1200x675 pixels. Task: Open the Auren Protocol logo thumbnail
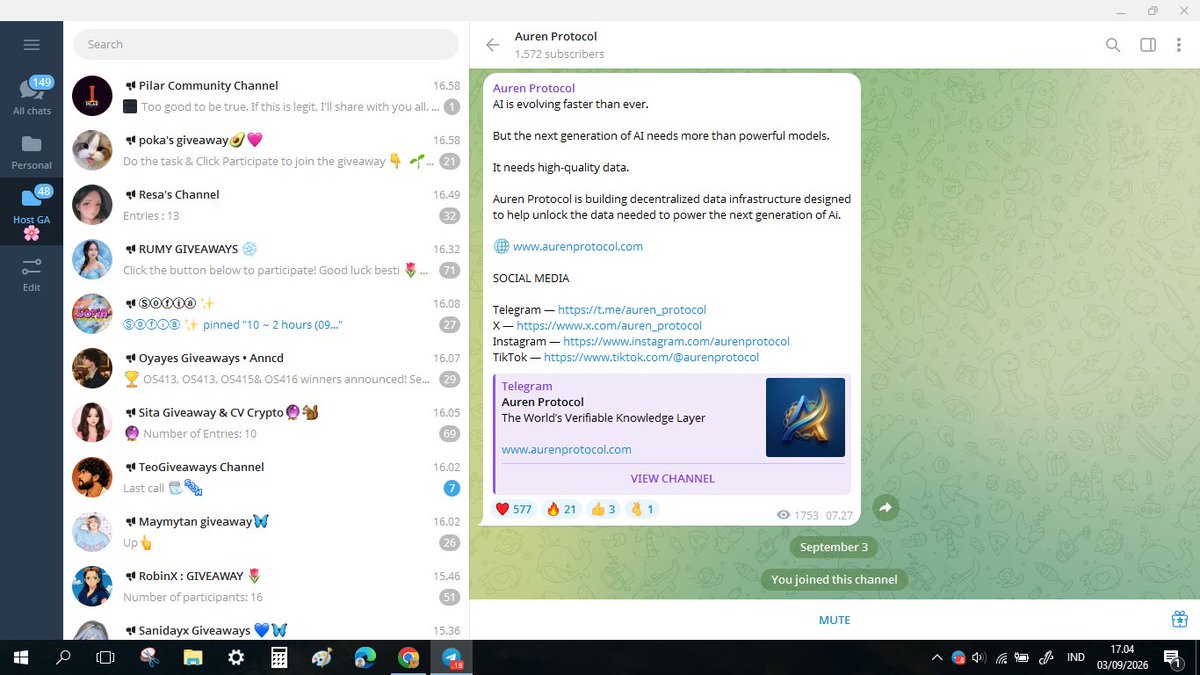(805, 417)
